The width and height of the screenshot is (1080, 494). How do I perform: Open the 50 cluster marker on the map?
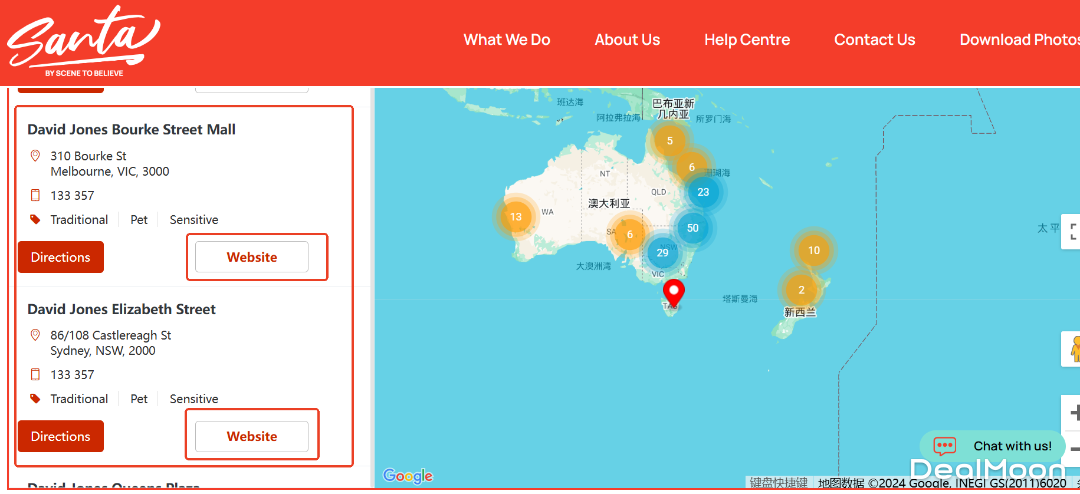coord(692,228)
